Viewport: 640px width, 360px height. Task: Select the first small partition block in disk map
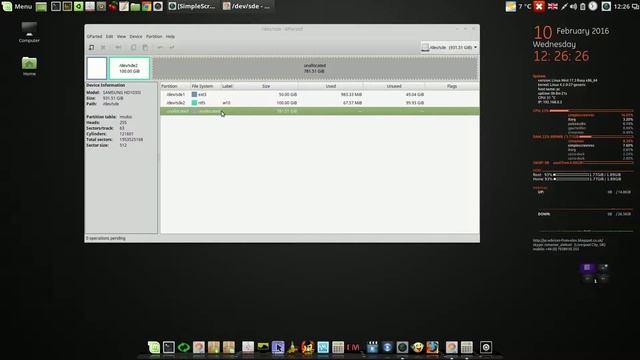(x=97, y=68)
